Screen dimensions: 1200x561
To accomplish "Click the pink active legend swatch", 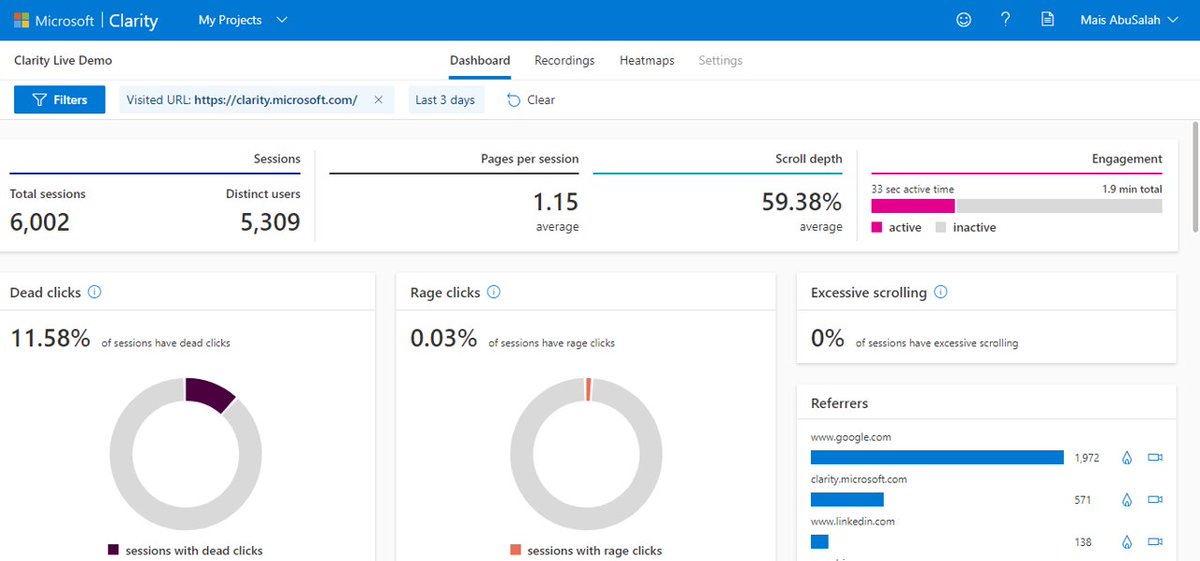I will point(877,227).
